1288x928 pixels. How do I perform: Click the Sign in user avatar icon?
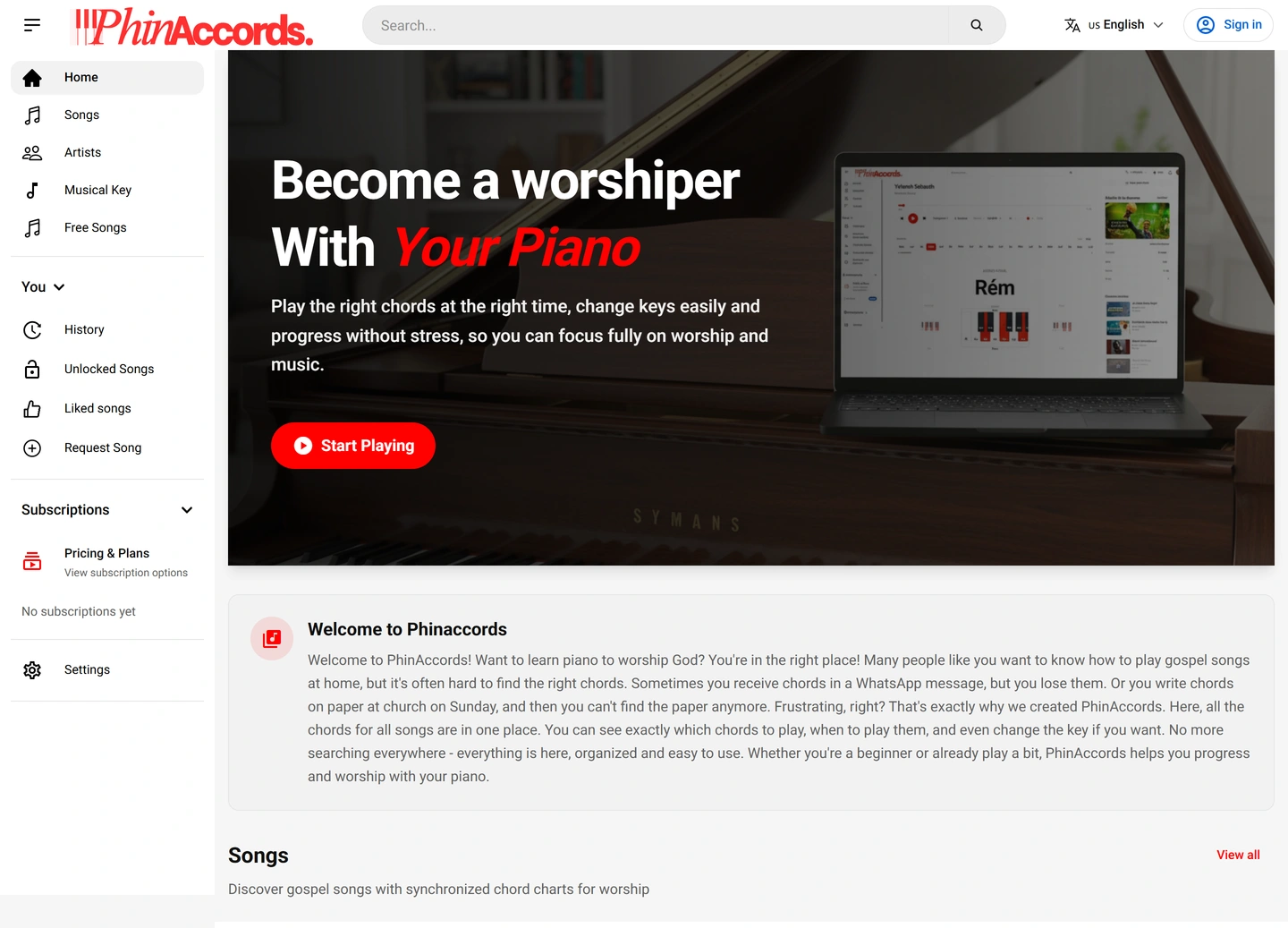pyautogui.click(x=1206, y=25)
